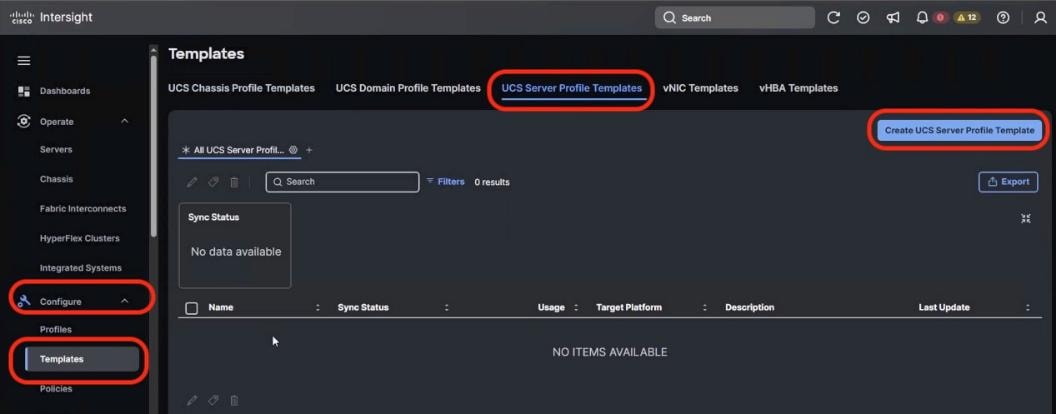
Task: Switch to vHBA Templates tab
Action: [799, 88]
